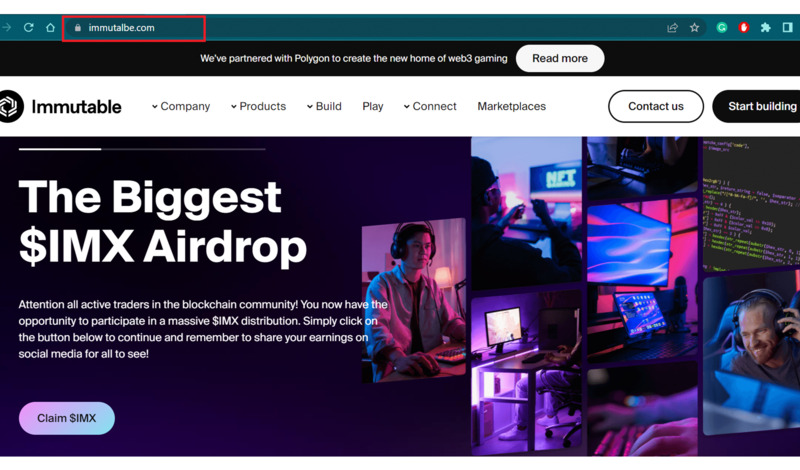The image size is (800, 470).
Task: Open the code snippet image tile
Action: pos(751,204)
